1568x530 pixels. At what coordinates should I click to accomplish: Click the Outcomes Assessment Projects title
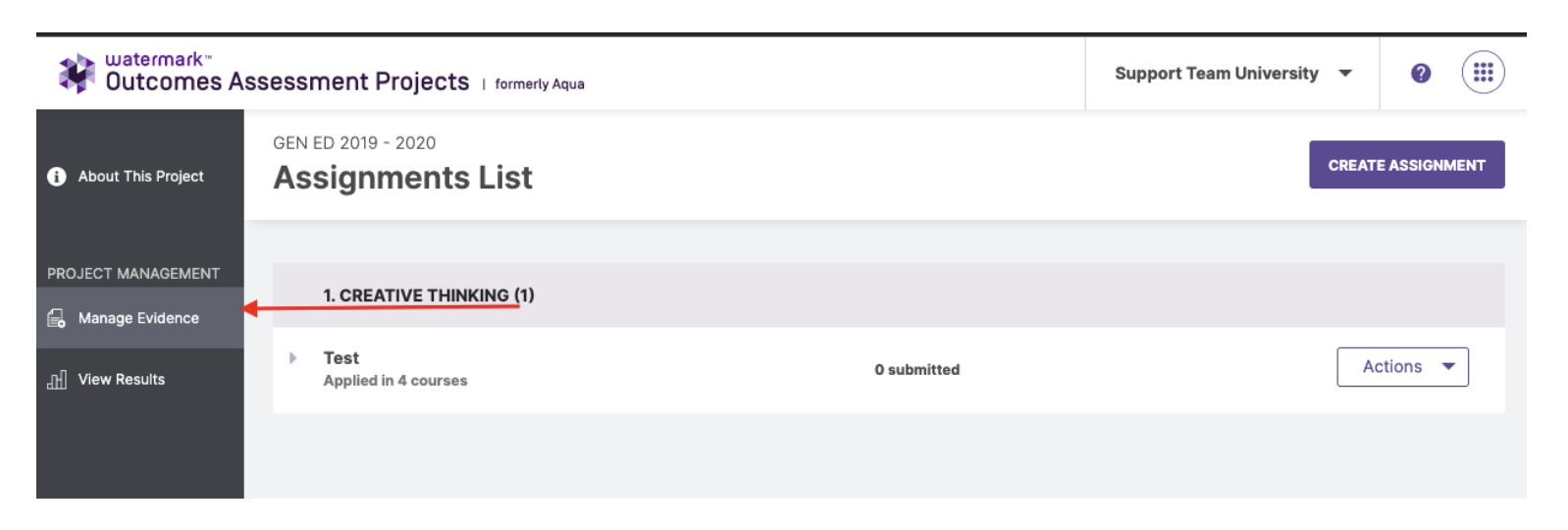tap(287, 81)
